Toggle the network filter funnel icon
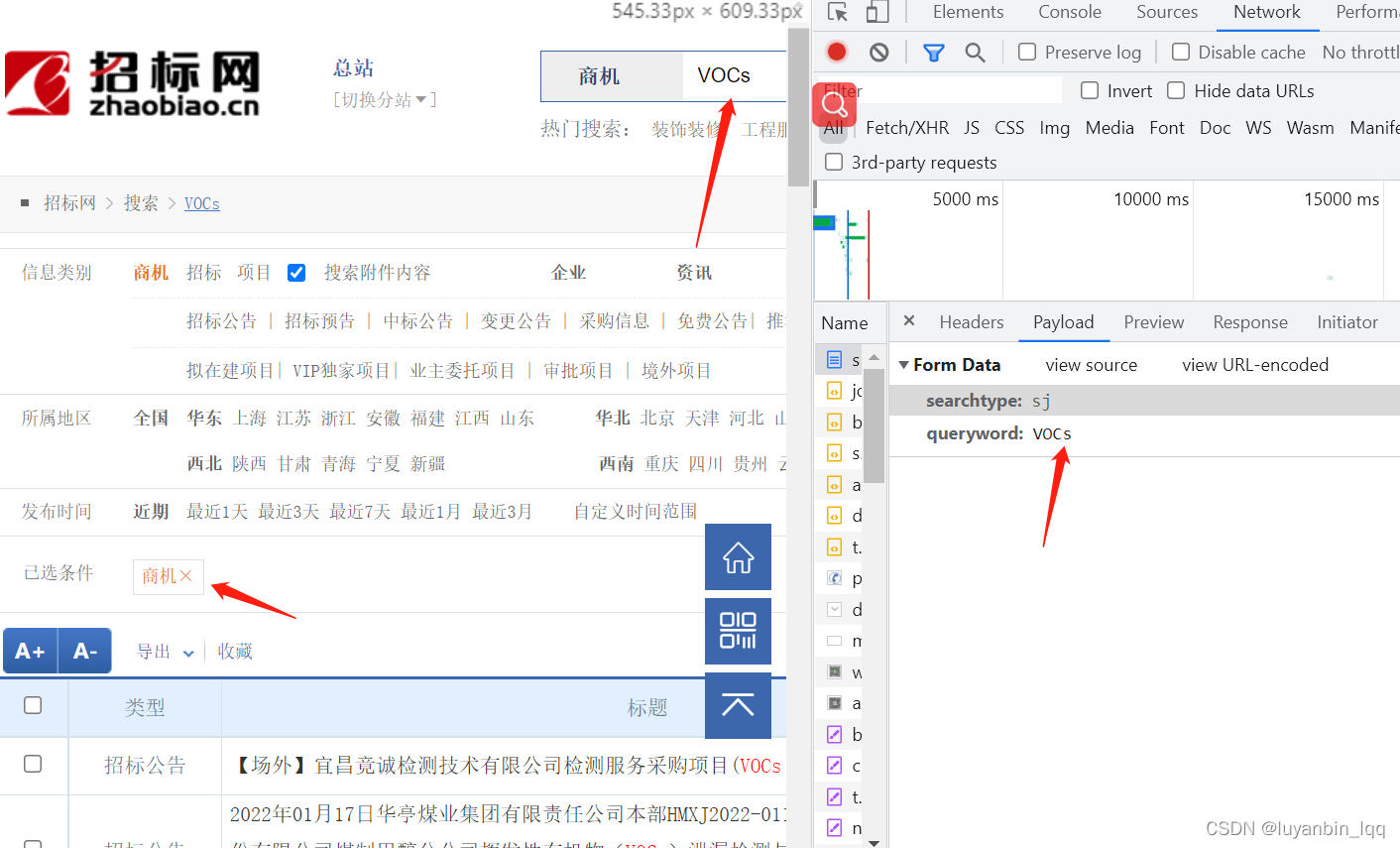Image resolution: width=1400 pixels, height=848 pixels. click(x=933, y=53)
